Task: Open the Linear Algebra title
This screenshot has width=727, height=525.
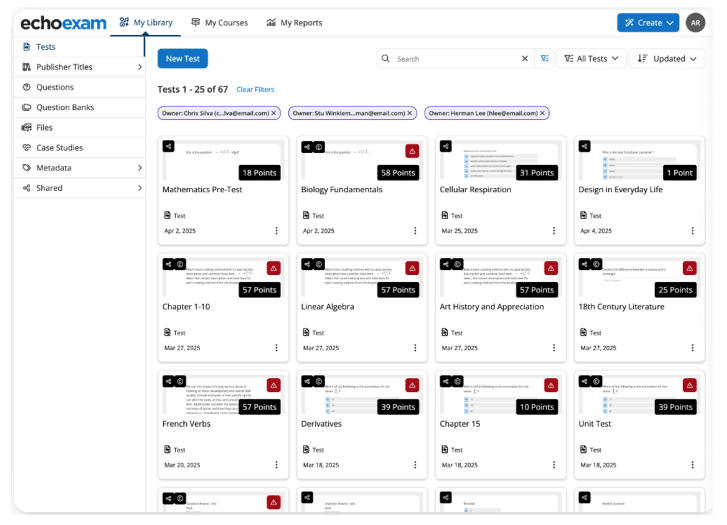Action: pos(327,307)
